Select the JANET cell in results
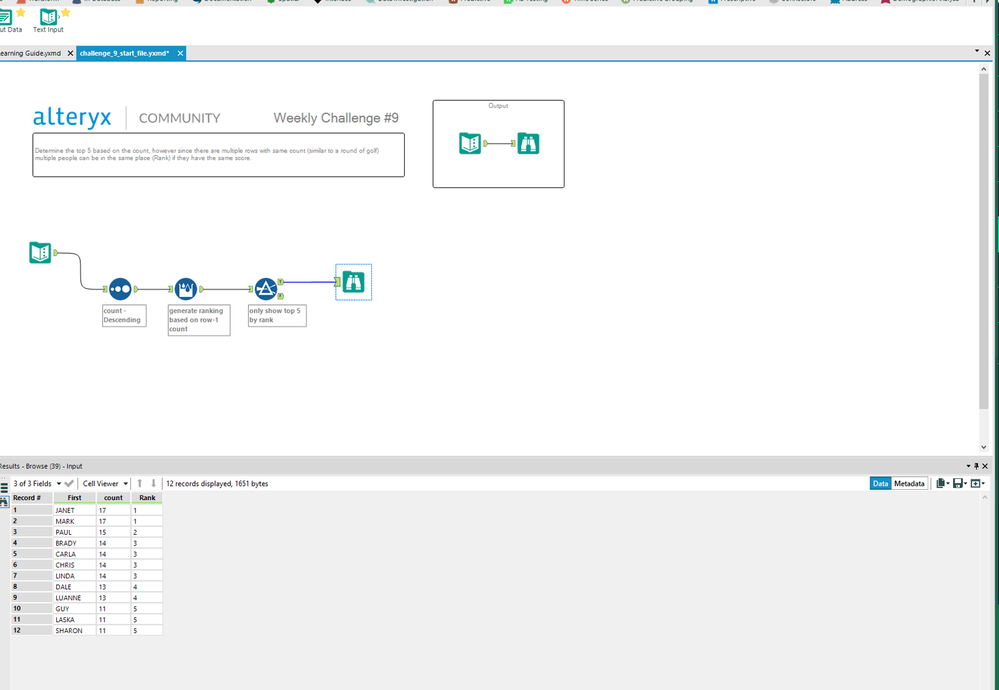Viewport: 999px width, 690px height. (x=75, y=510)
